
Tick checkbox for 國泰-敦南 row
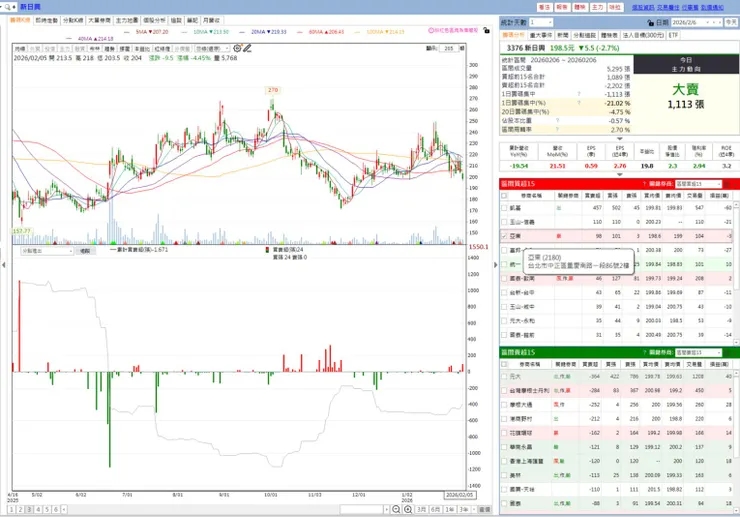click(504, 279)
